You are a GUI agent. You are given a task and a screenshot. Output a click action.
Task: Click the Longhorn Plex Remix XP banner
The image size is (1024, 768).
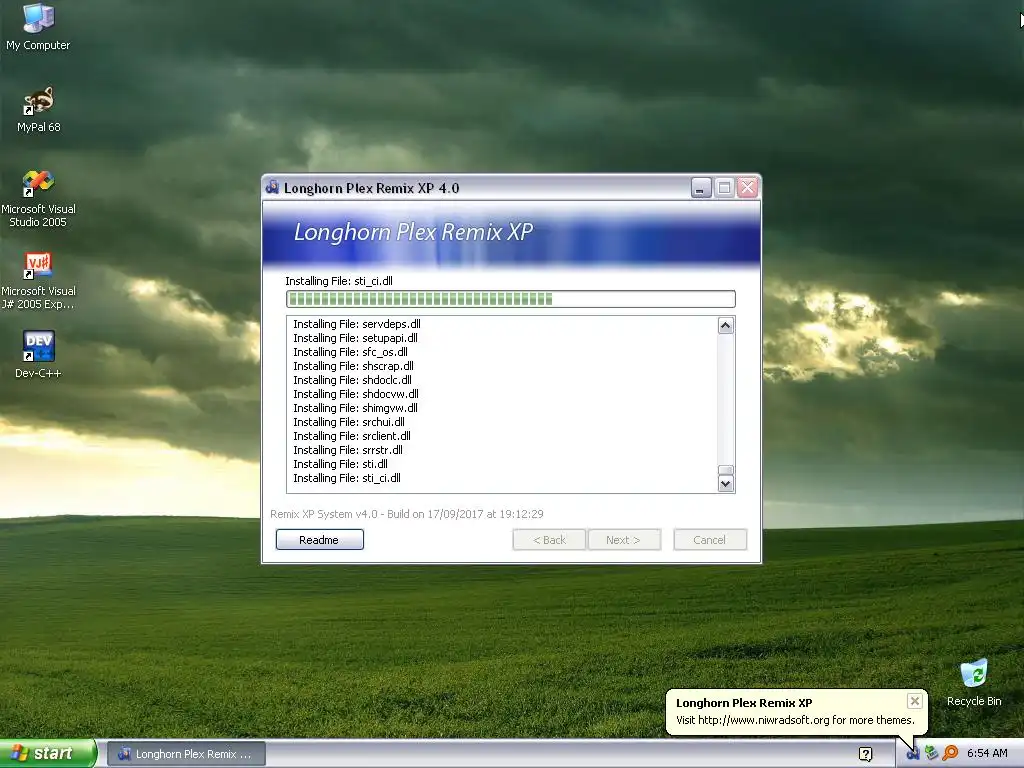coord(511,235)
